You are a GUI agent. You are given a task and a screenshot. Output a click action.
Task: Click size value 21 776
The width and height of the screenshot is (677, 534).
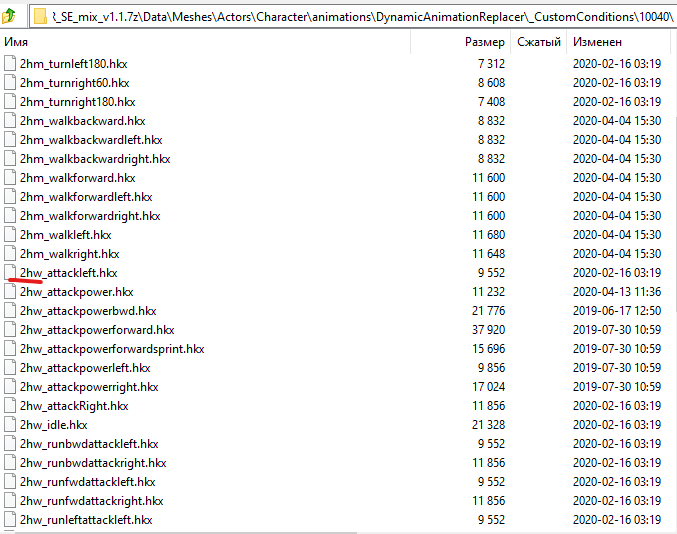coord(488,311)
